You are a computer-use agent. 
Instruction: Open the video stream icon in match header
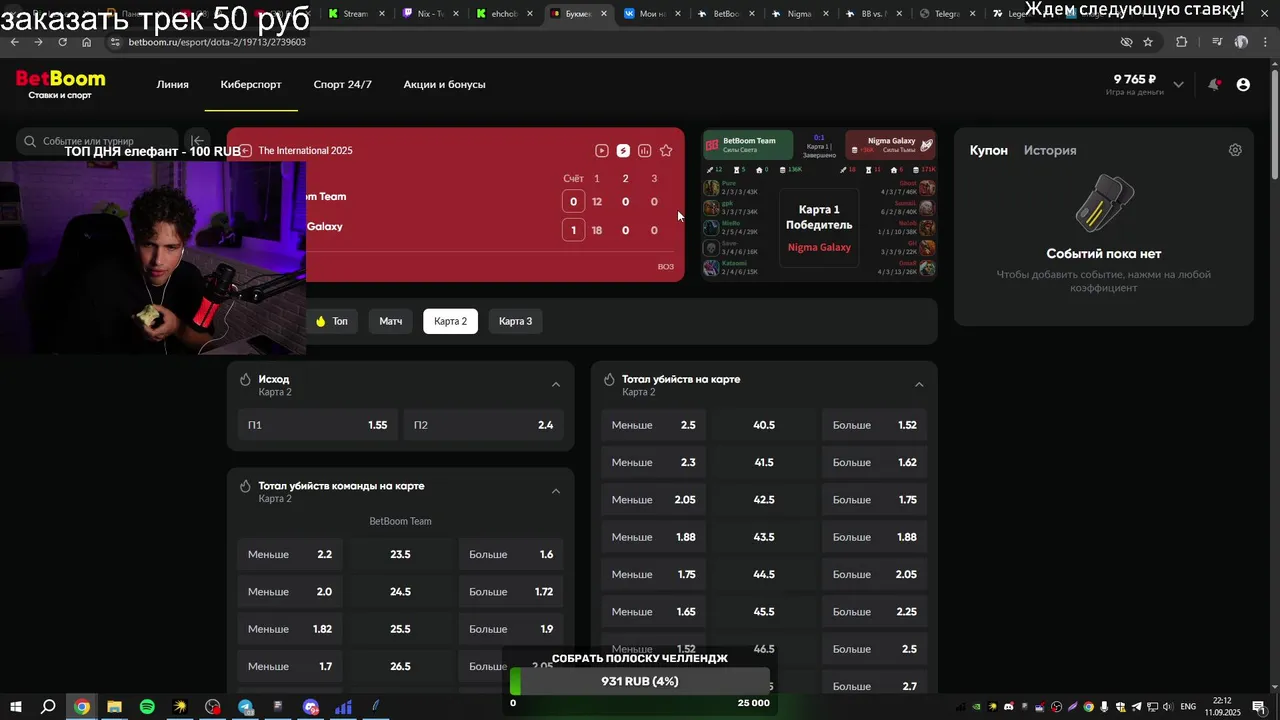pyautogui.click(x=601, y=151)
